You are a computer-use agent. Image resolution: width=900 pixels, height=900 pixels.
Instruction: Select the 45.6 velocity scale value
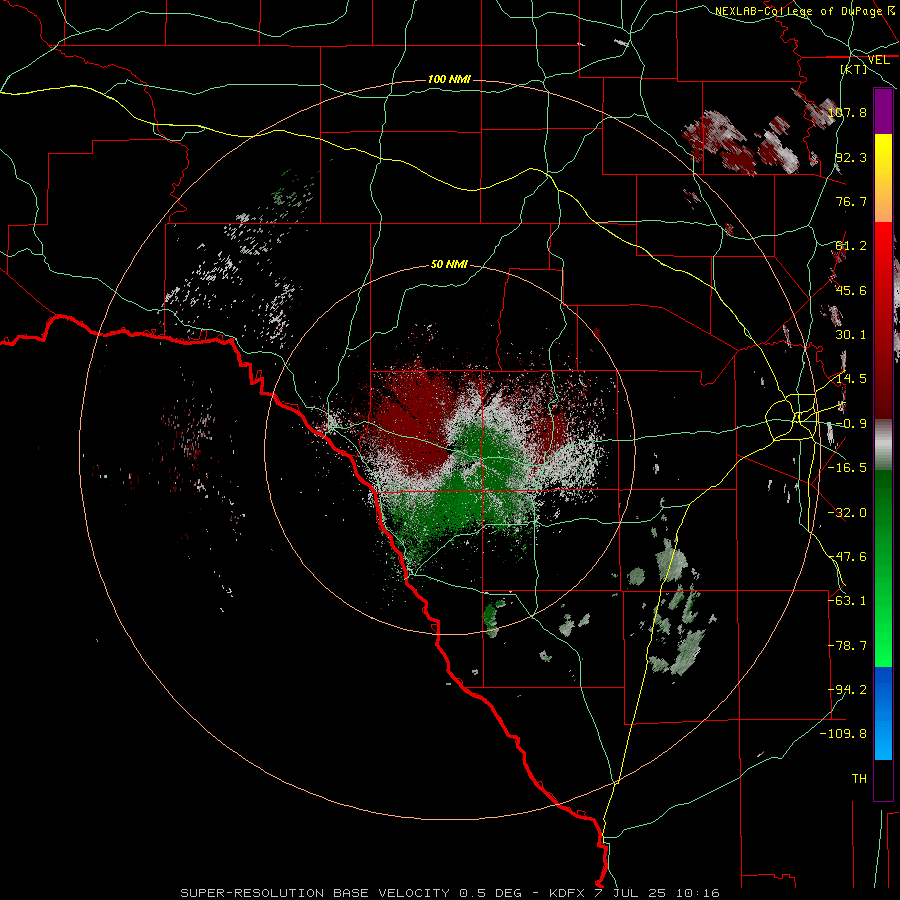(851, 290)
